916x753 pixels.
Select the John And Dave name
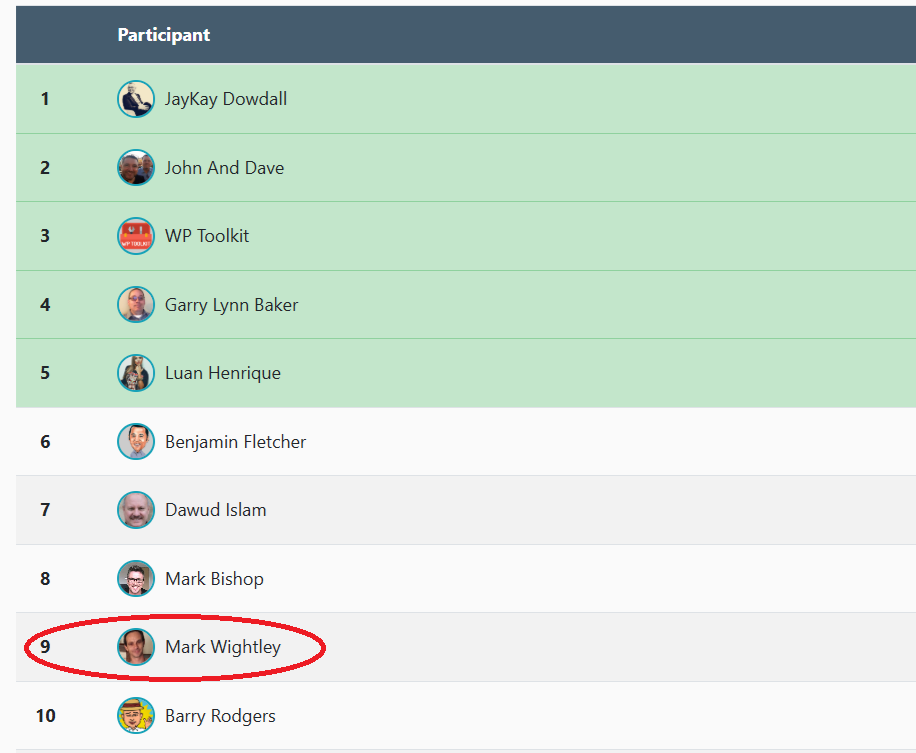click(224, 168)
